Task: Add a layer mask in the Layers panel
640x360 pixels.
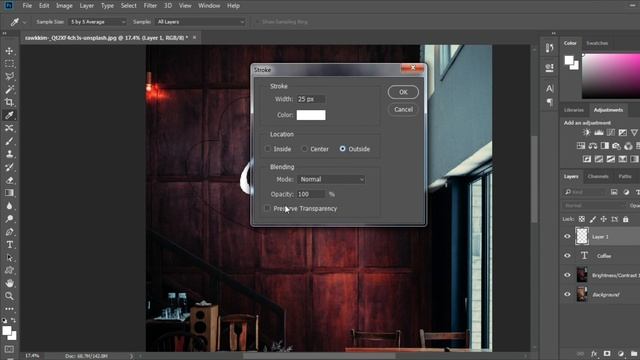Action: tap(607, 353)
